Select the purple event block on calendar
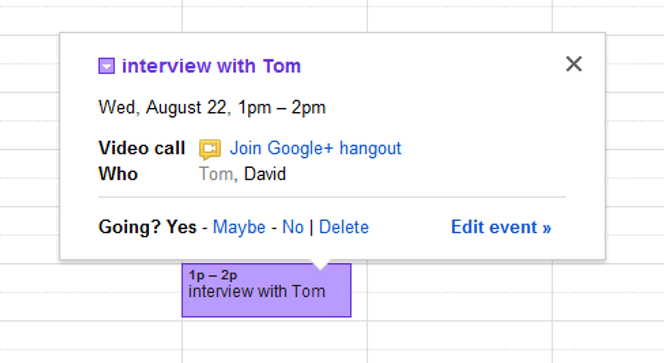 266,290
